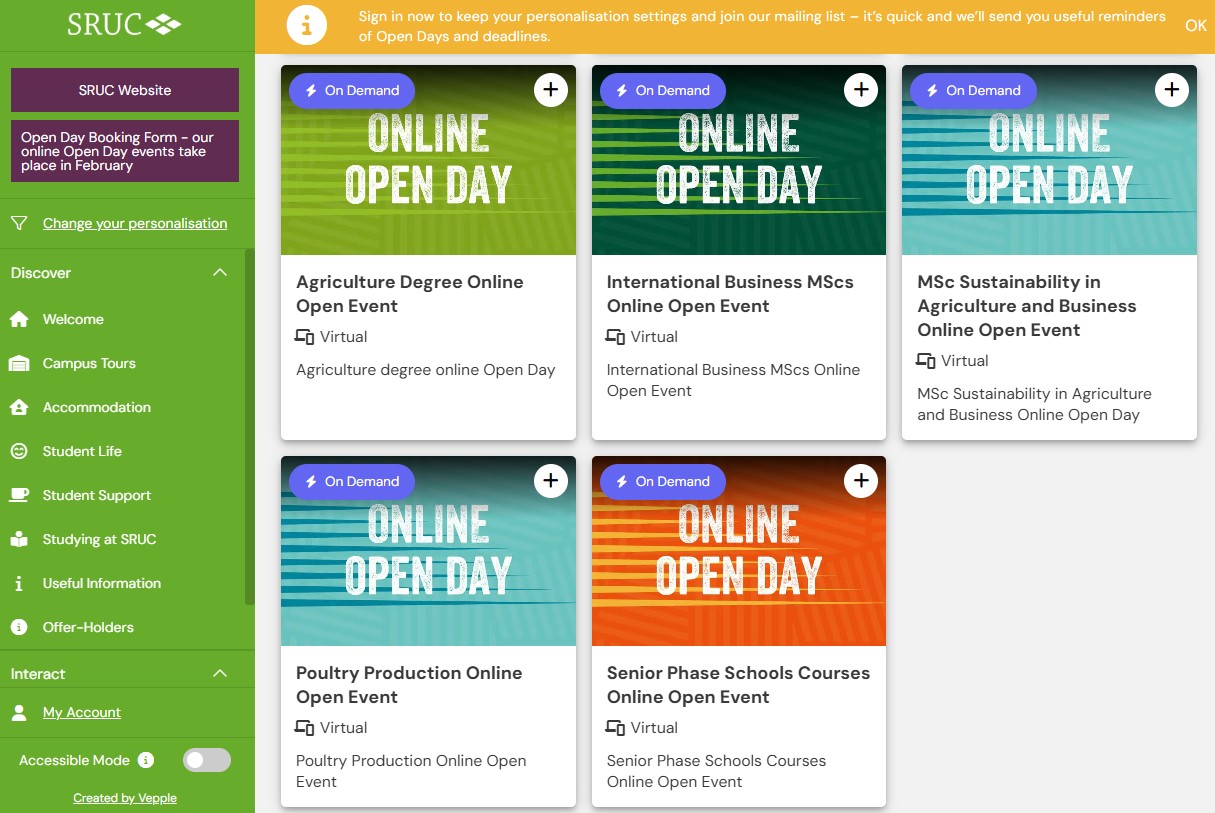Toggle the Accessible Mode switch
1215x813 pixels.
(x=206, y=760)
